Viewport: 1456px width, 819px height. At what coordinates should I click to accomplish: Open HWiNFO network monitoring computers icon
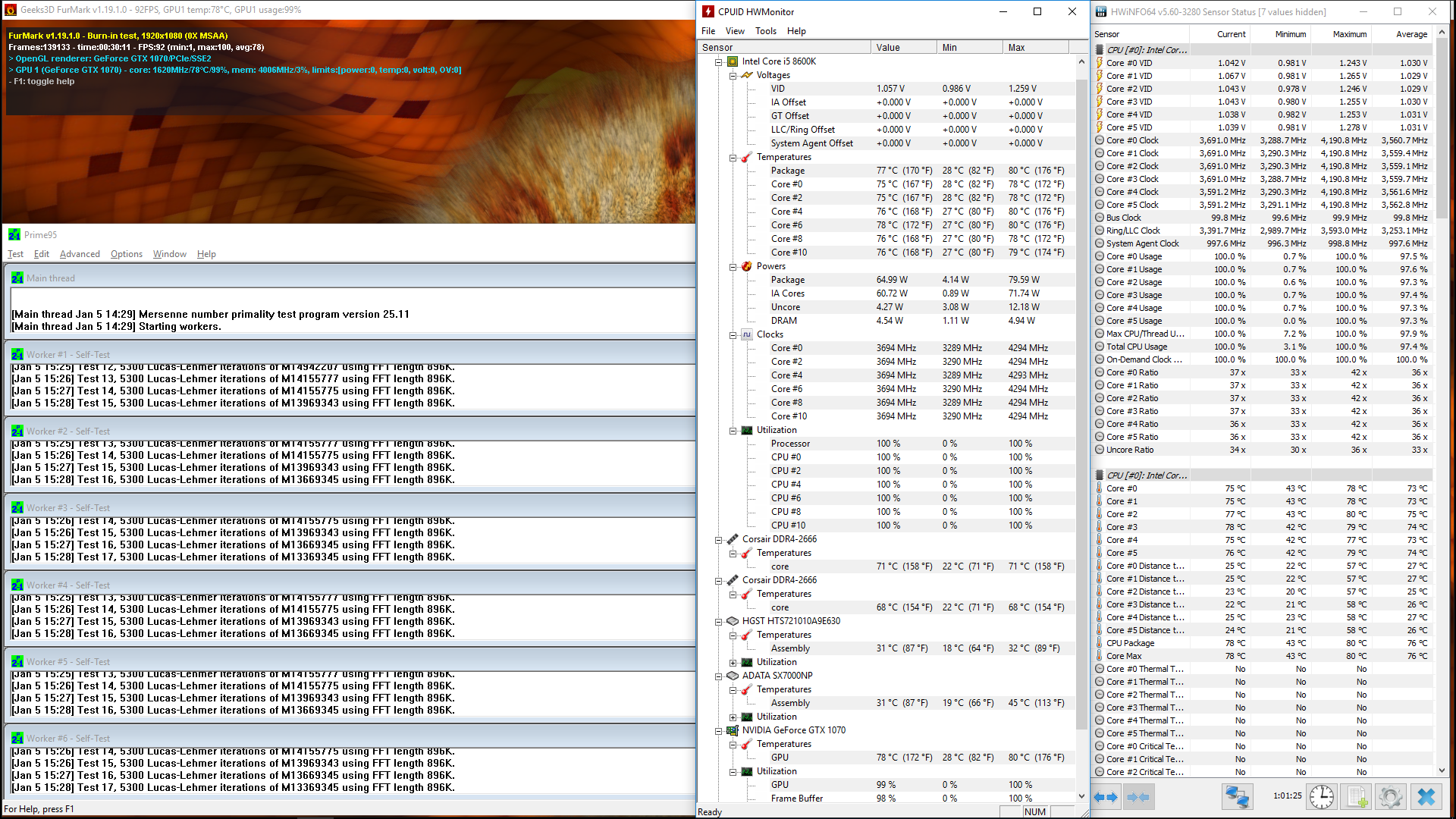click(1237, 796)
